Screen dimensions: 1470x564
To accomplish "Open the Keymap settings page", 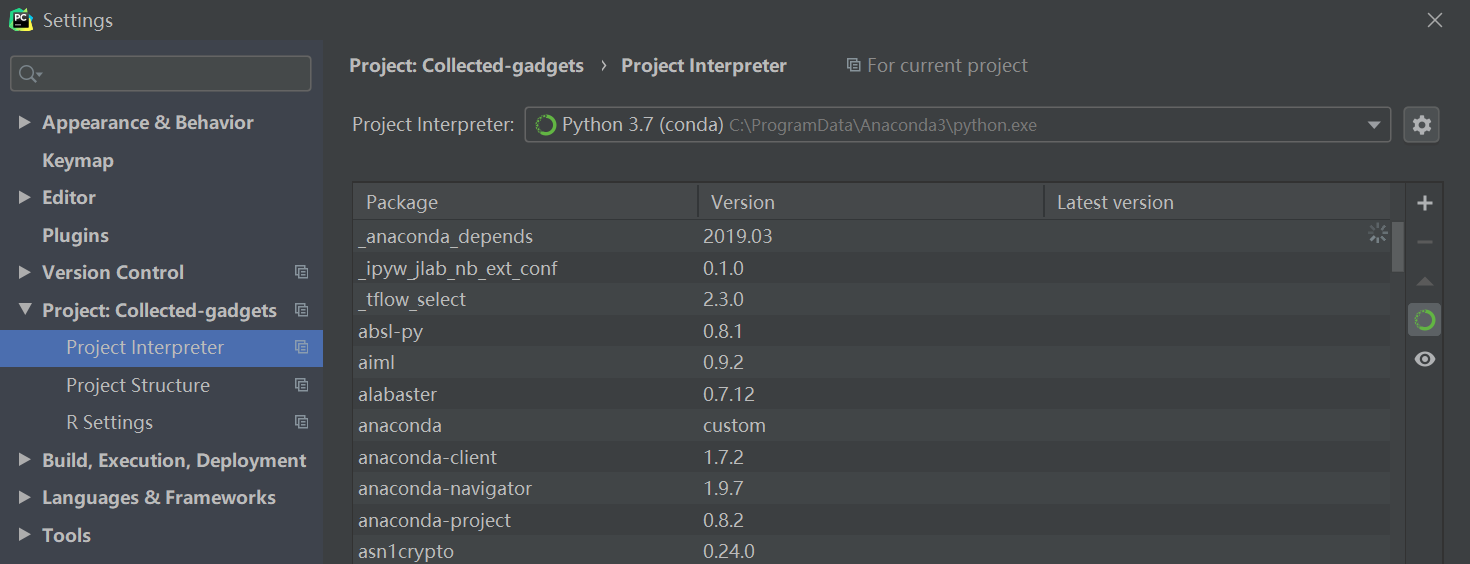I will (78, 160).
